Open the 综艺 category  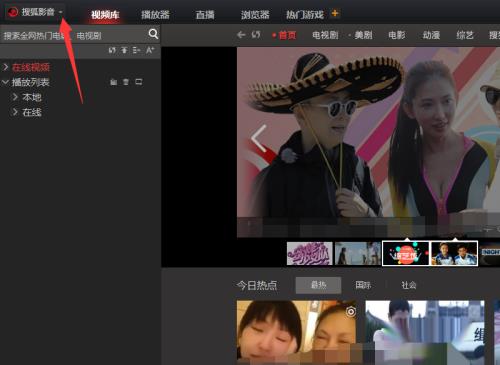[465, 35]
